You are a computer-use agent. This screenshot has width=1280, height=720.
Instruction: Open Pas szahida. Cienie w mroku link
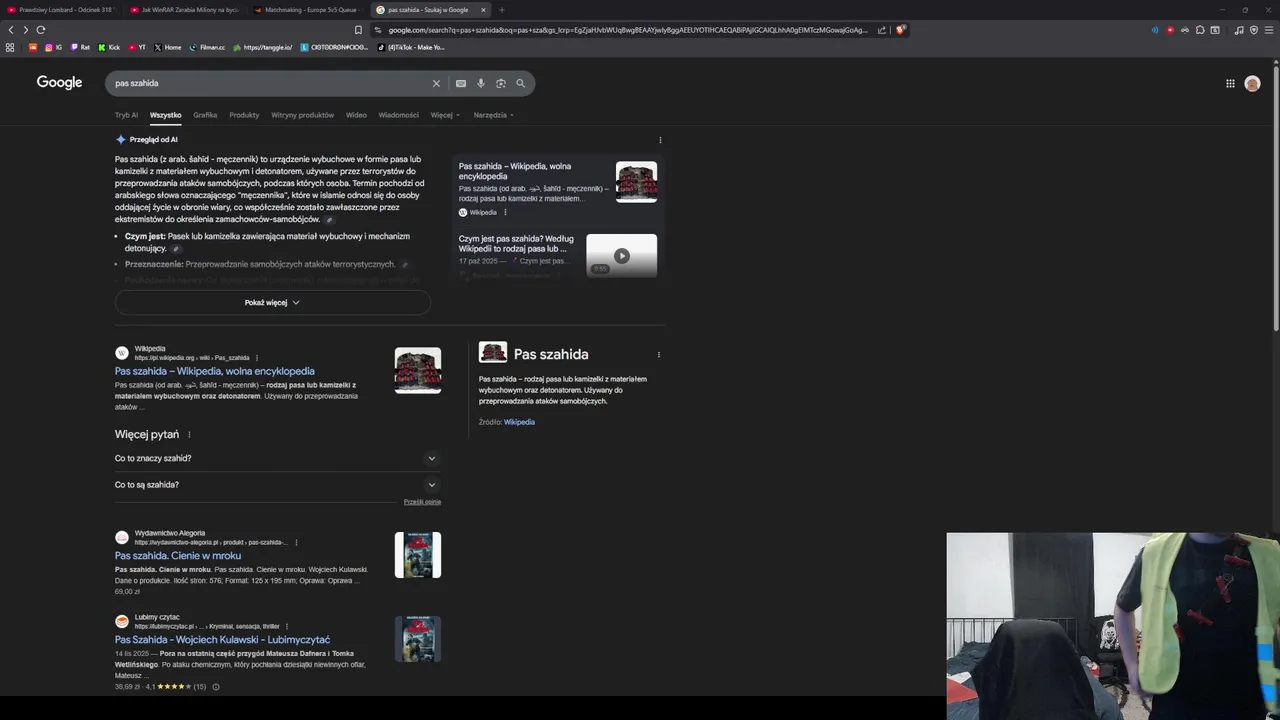point(178,556)
